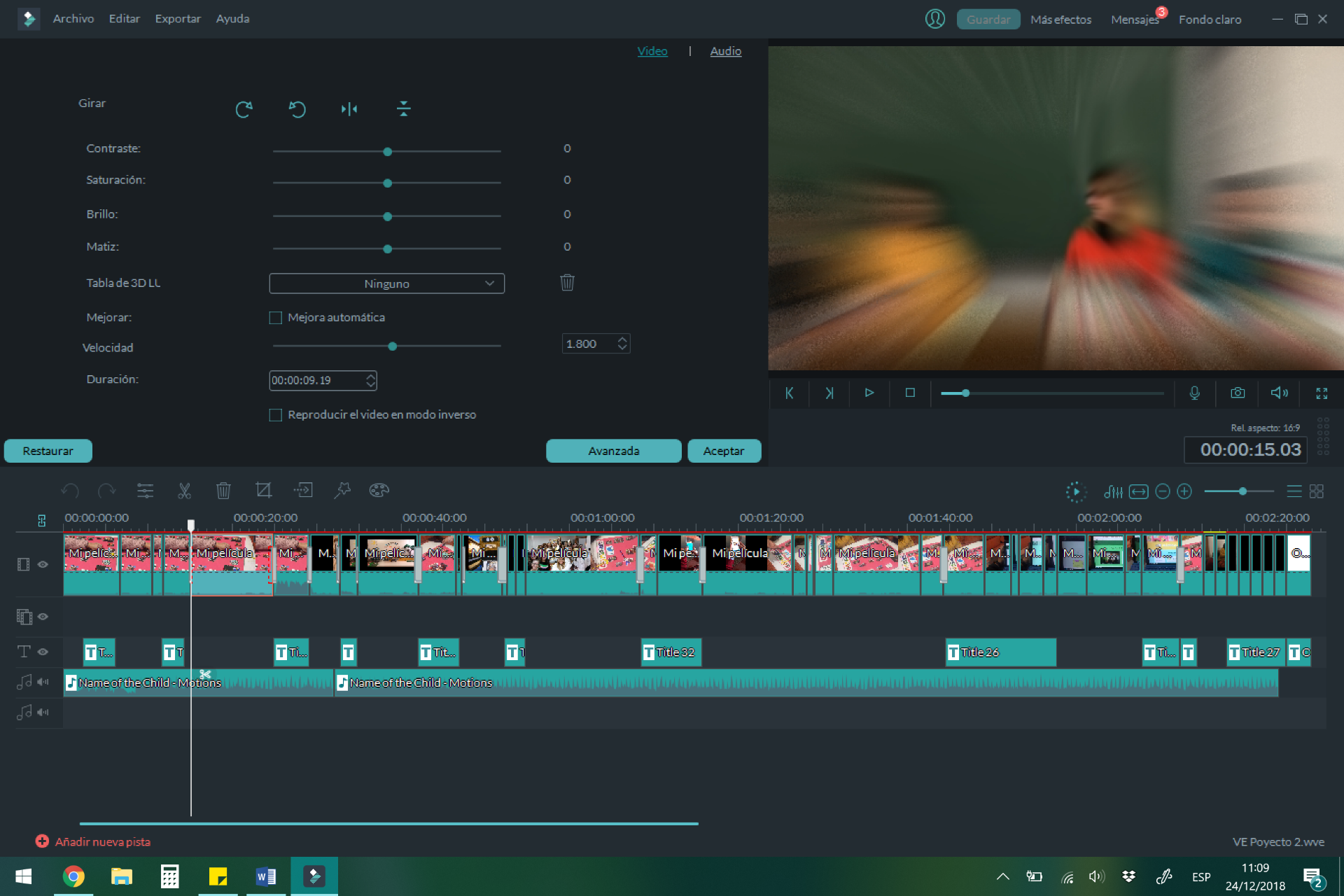Increase Duración with the stepper arrow

coord(370,377)
